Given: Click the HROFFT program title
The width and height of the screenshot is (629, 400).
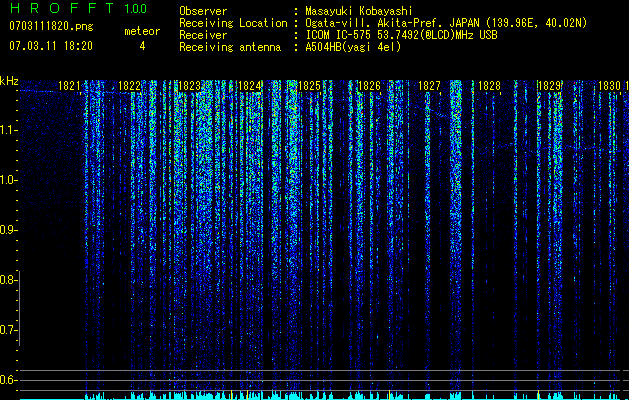Looking at the screenshot, I should 63,8.
